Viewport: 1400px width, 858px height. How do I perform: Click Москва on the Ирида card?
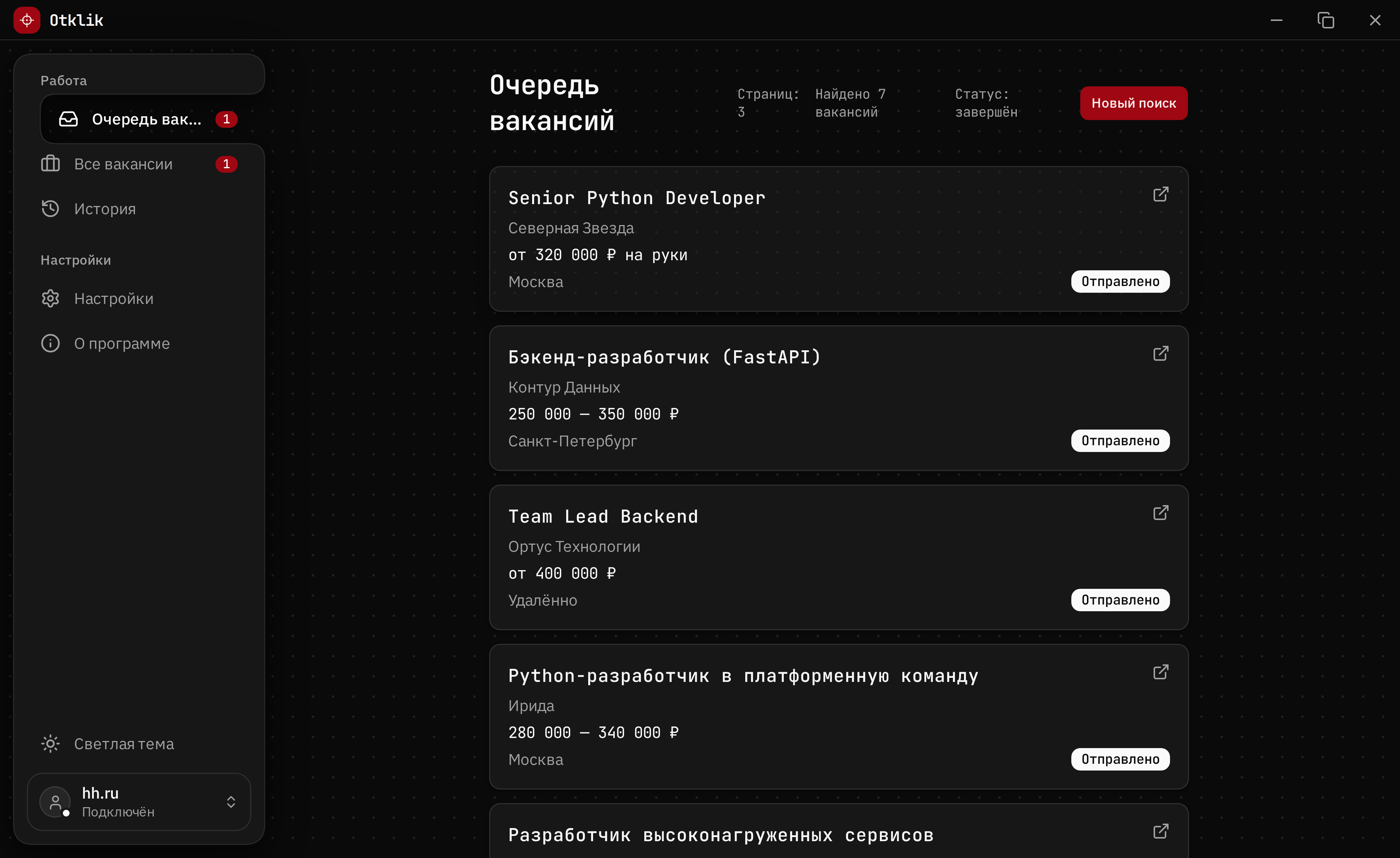(x=535, y=760)
